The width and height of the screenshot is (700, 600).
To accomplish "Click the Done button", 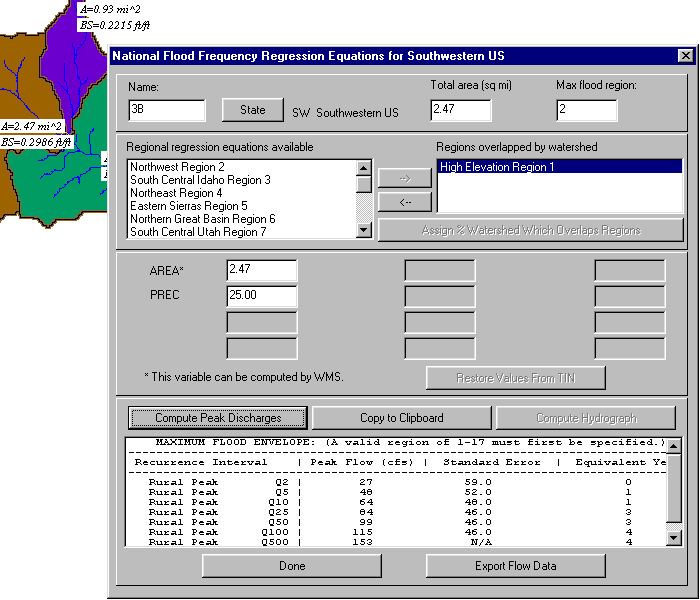I will point(292,566).
